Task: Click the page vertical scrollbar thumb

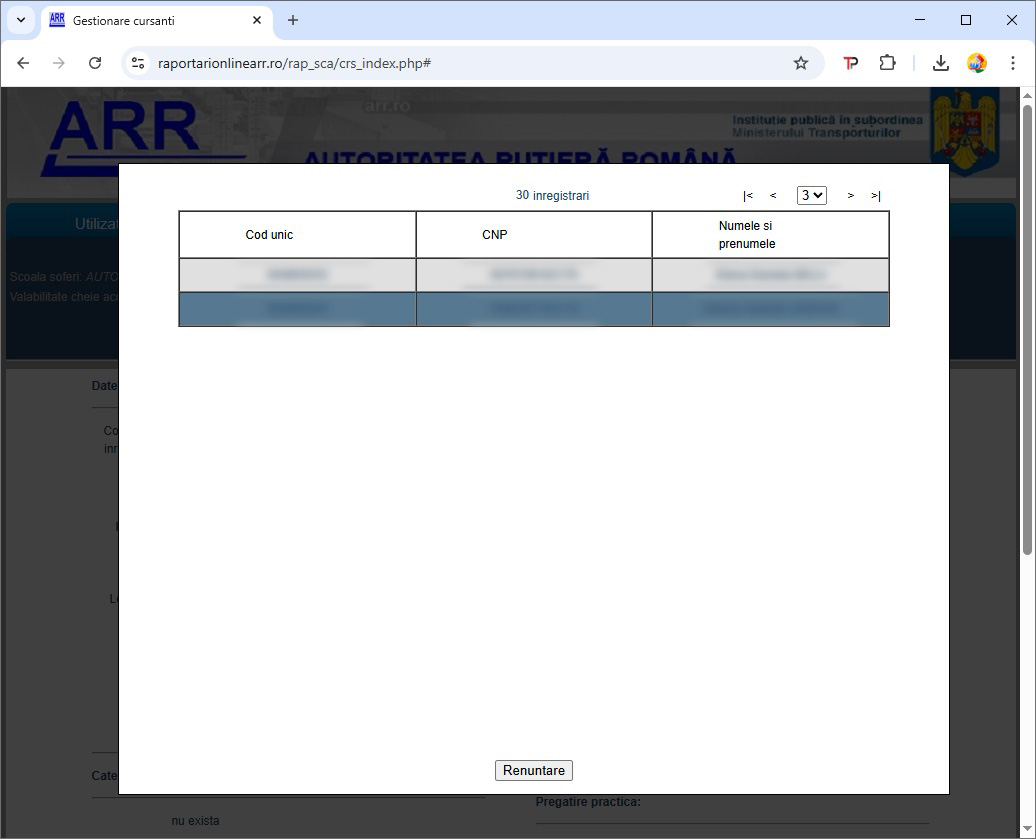Action: [1027, 329]
